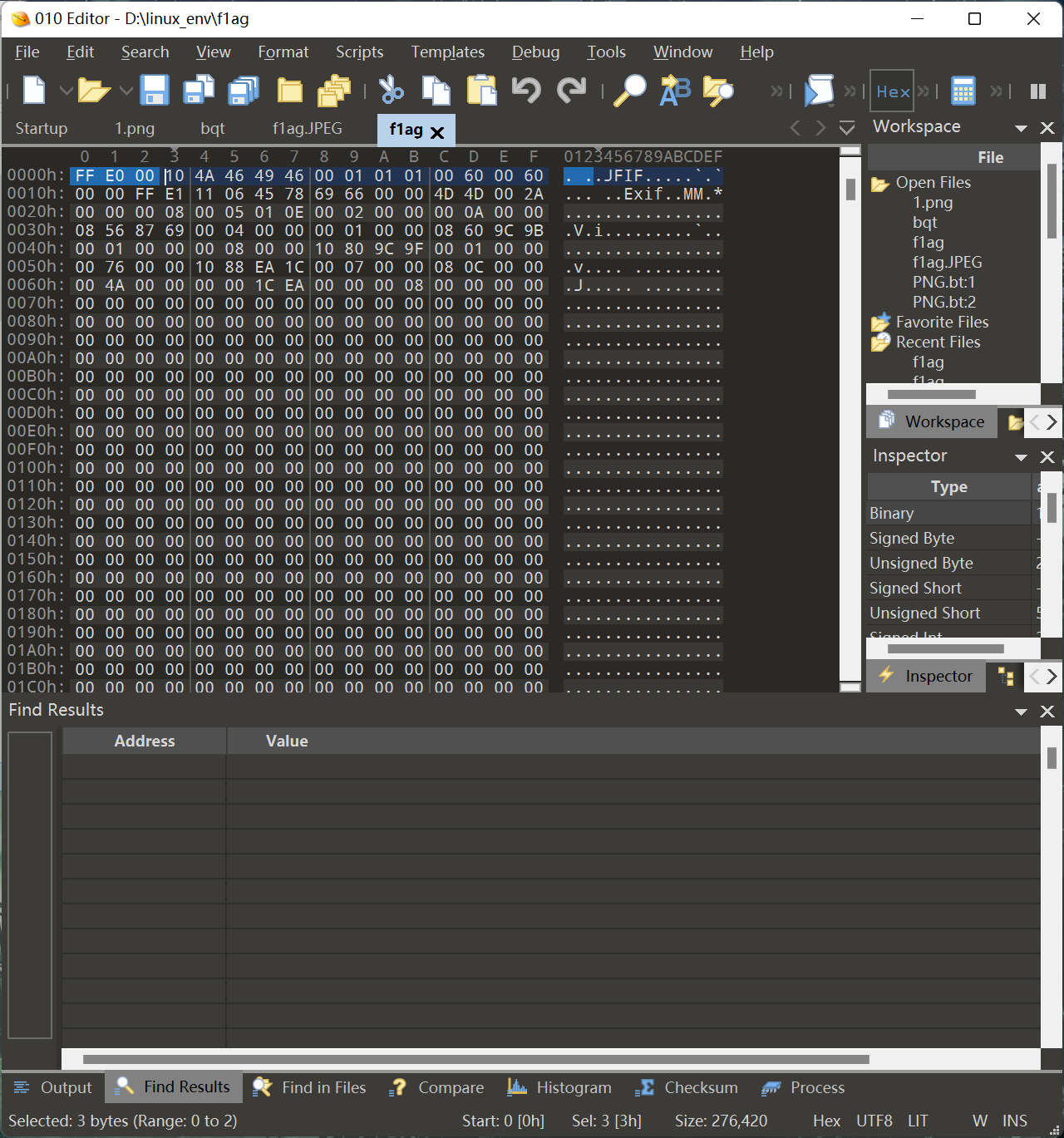The width and height of the screenshot is (1064, 1138).
Task: Expand the Open file dropdown arrow
Action: pos(126,90)
